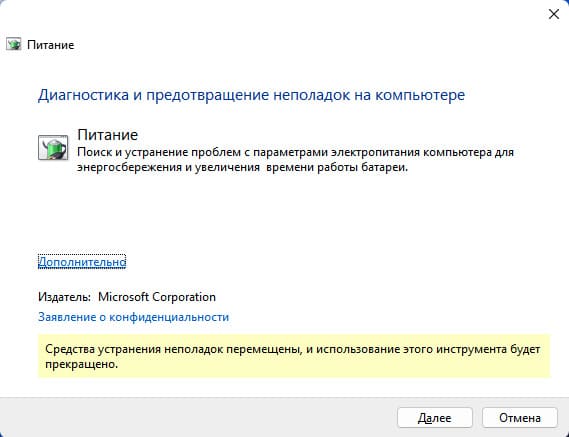Click the Отмена button
Screen dimensions: 569x437
tap(520, 418)
